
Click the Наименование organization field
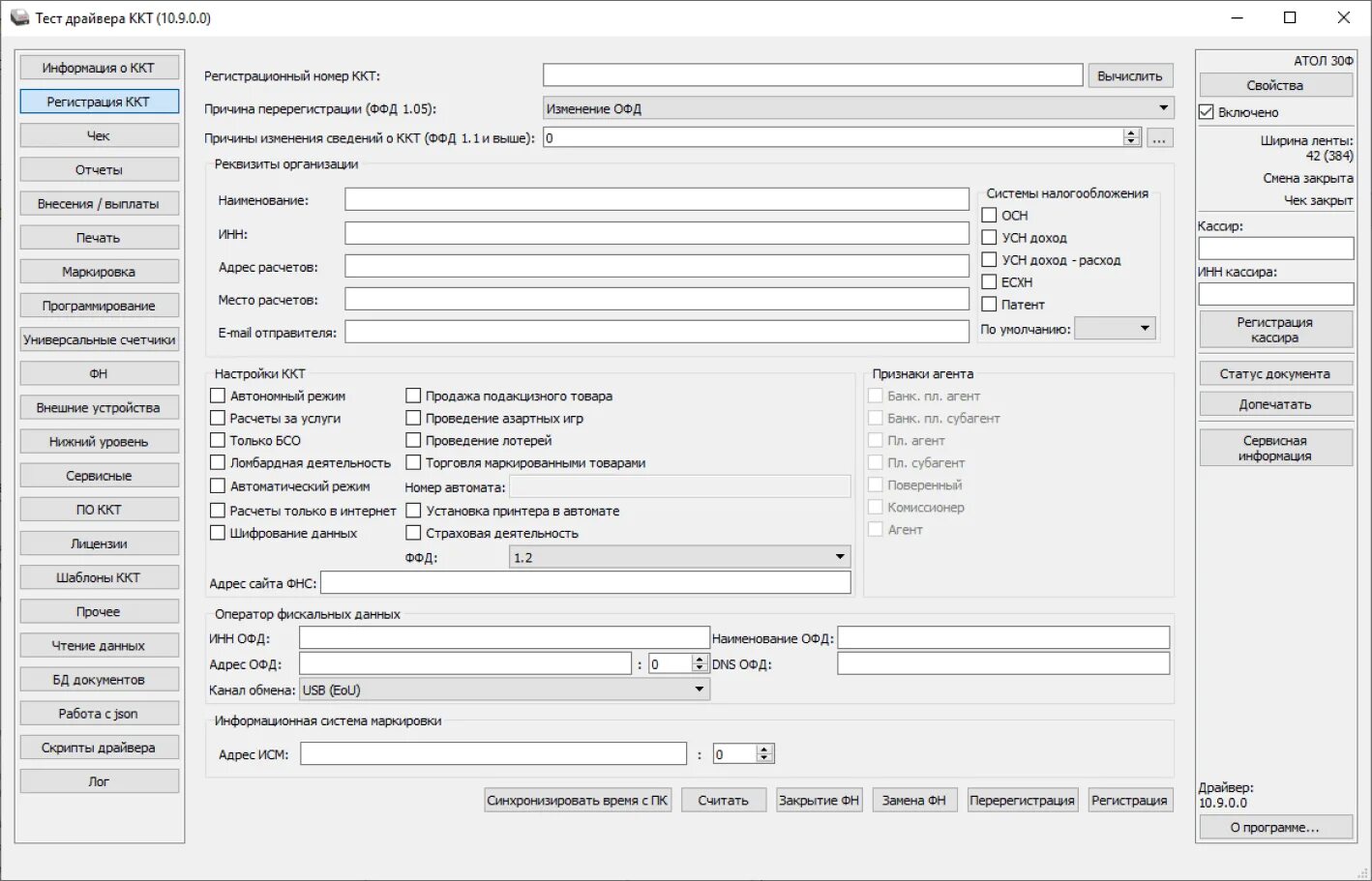pos(657,199)
